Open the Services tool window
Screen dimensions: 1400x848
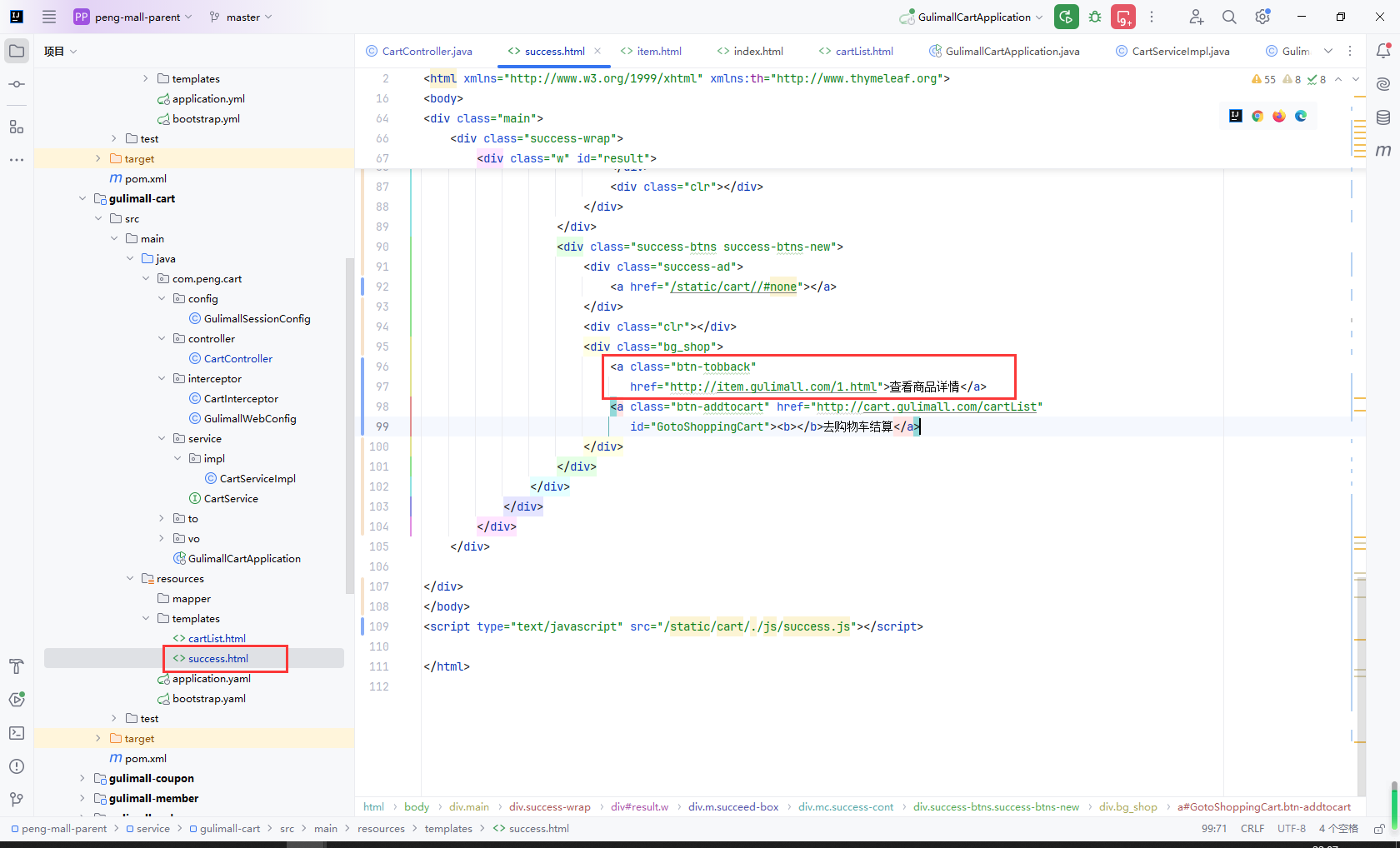17,700
